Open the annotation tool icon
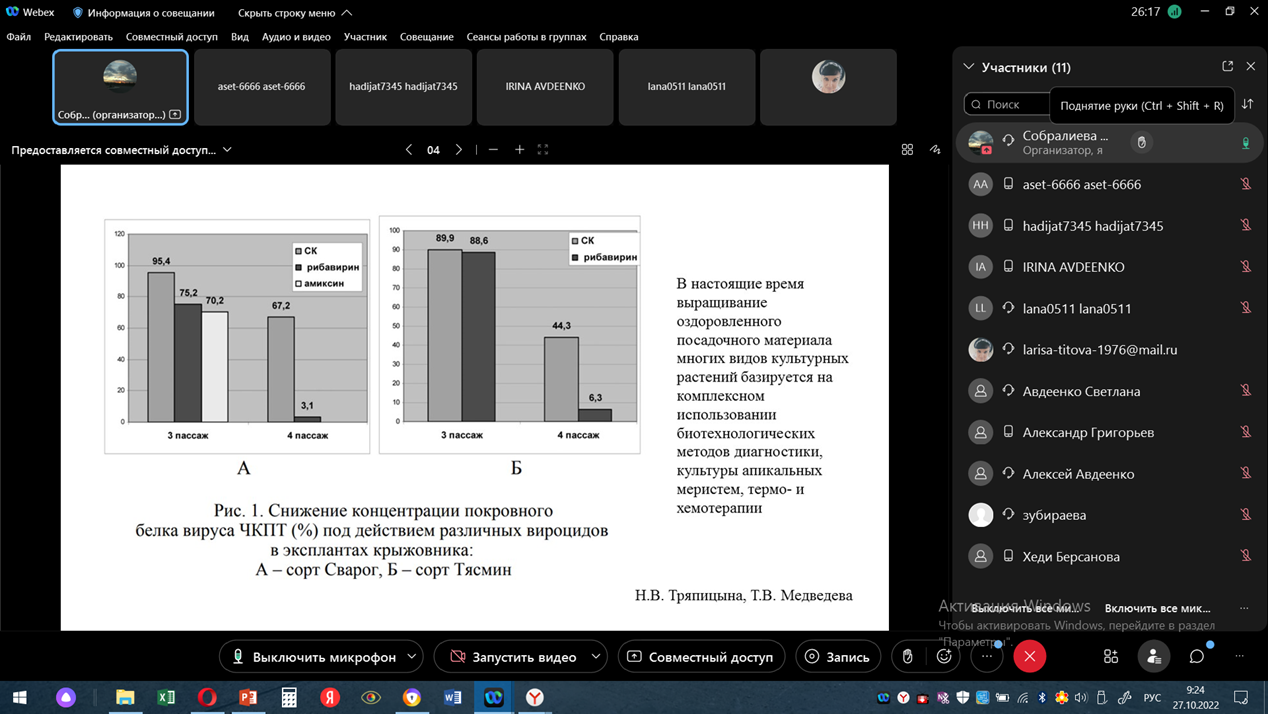 (935, 150)
